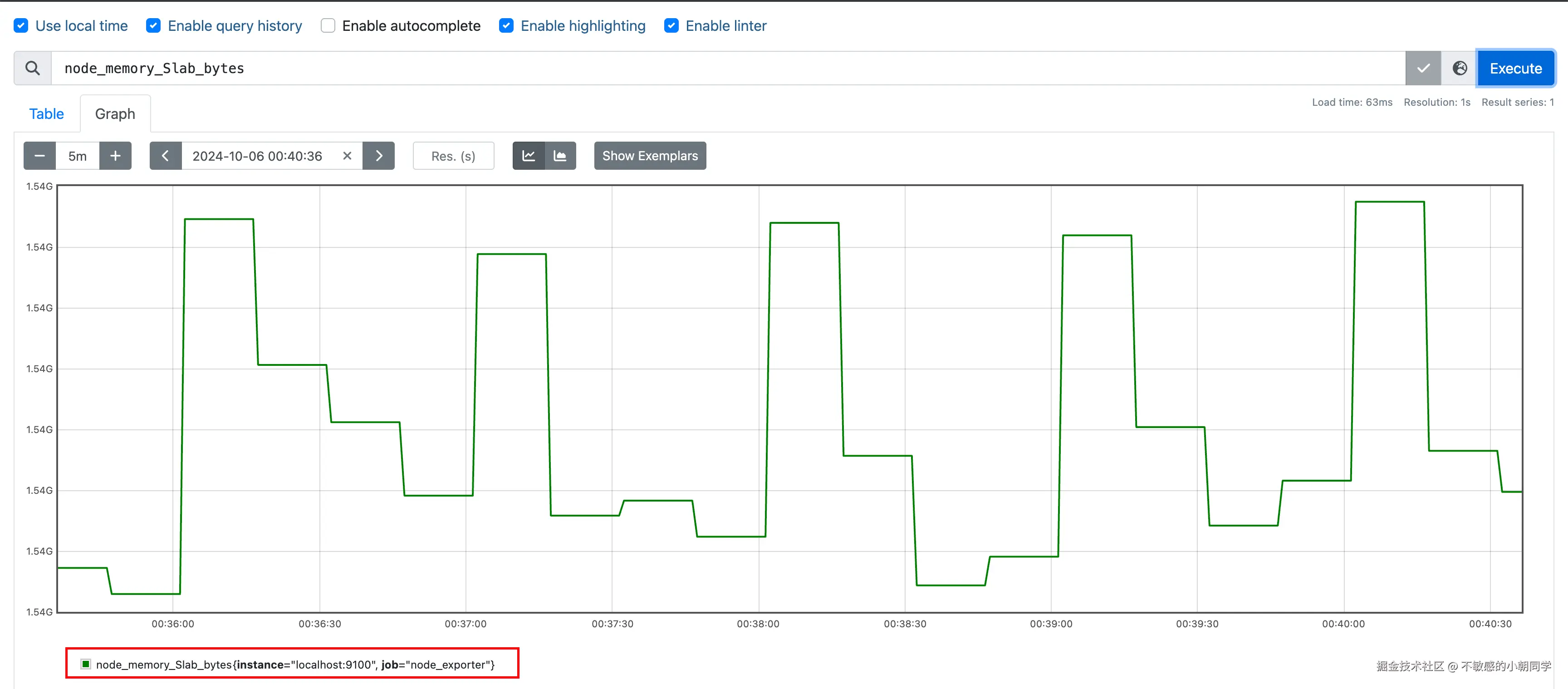Increase the time range with the plus button
The width and height of the screenshot is (1568, 689).
click(x=115, y=156)
